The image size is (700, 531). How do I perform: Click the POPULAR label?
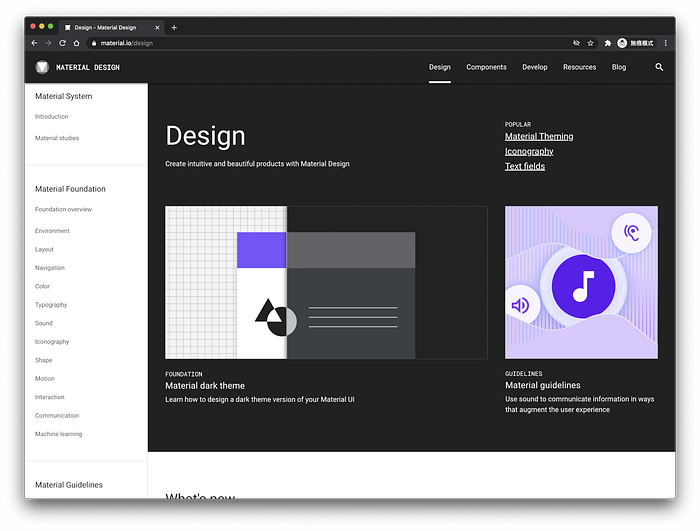tap(518, 124)
